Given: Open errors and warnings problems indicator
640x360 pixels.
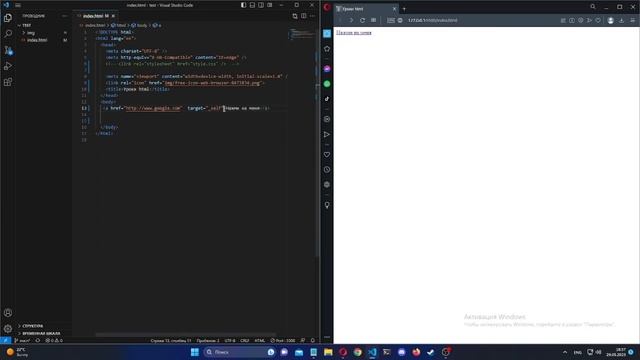Looking at the screenshot, I should coord(54,340).
